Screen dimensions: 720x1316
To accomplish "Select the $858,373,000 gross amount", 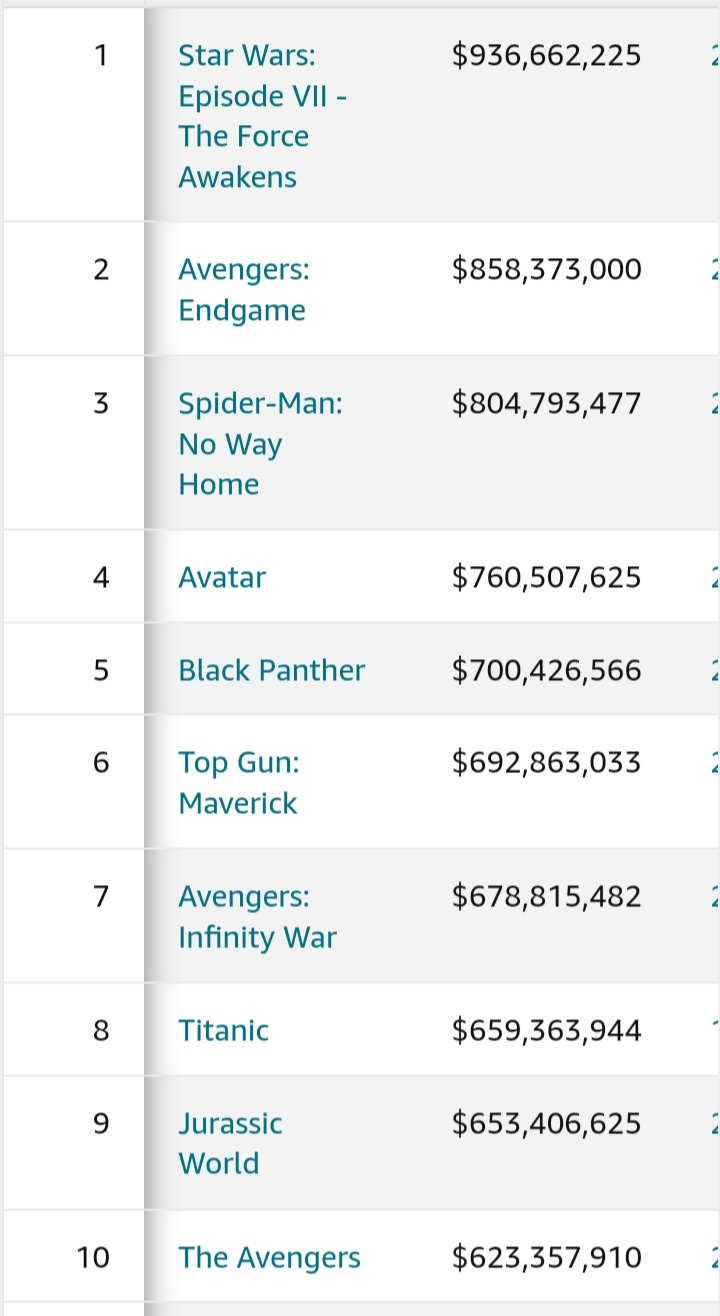I will (x=547, y=270).
